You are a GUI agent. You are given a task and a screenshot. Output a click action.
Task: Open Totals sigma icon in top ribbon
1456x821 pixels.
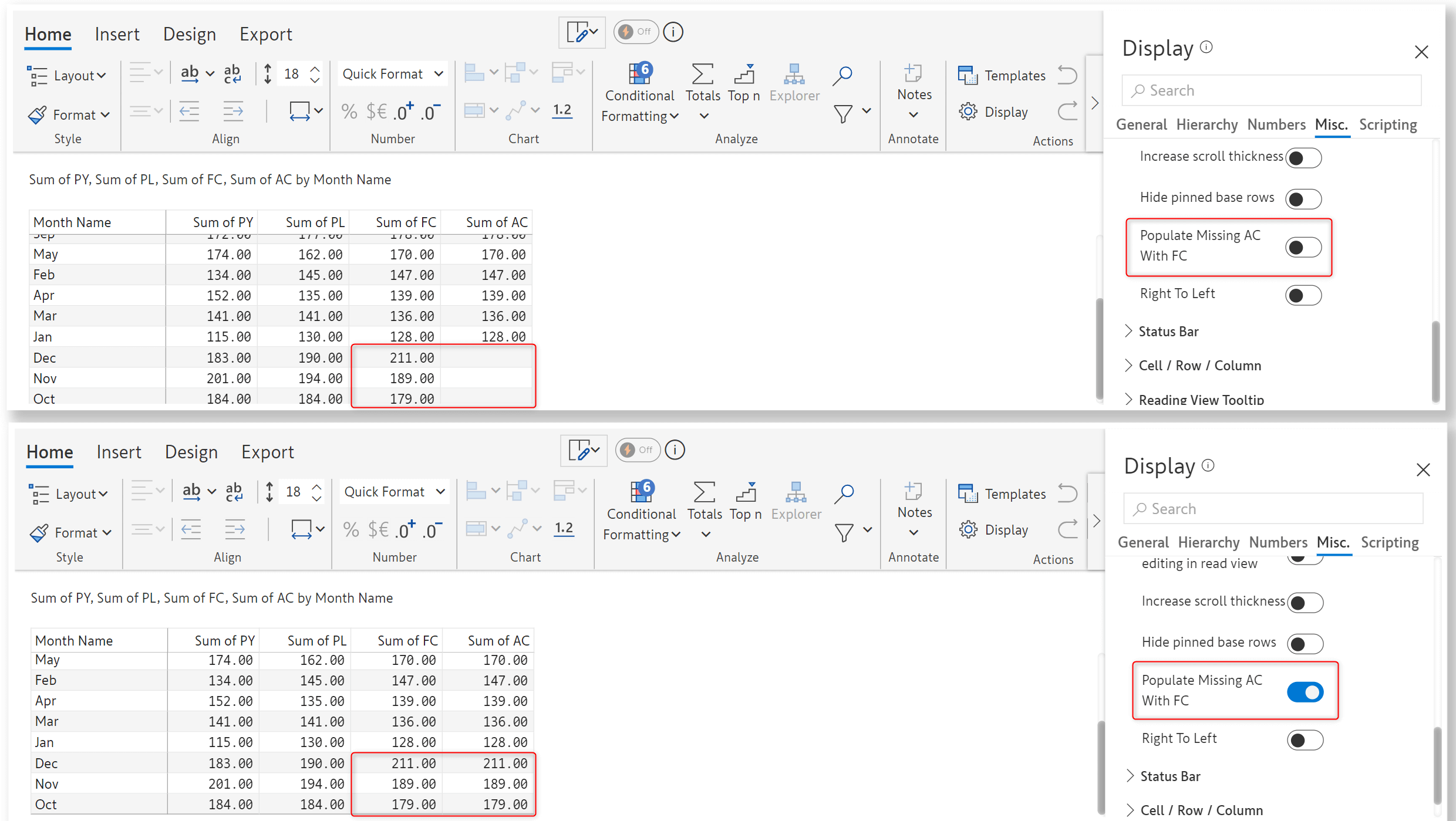click(x=703, y=75)
